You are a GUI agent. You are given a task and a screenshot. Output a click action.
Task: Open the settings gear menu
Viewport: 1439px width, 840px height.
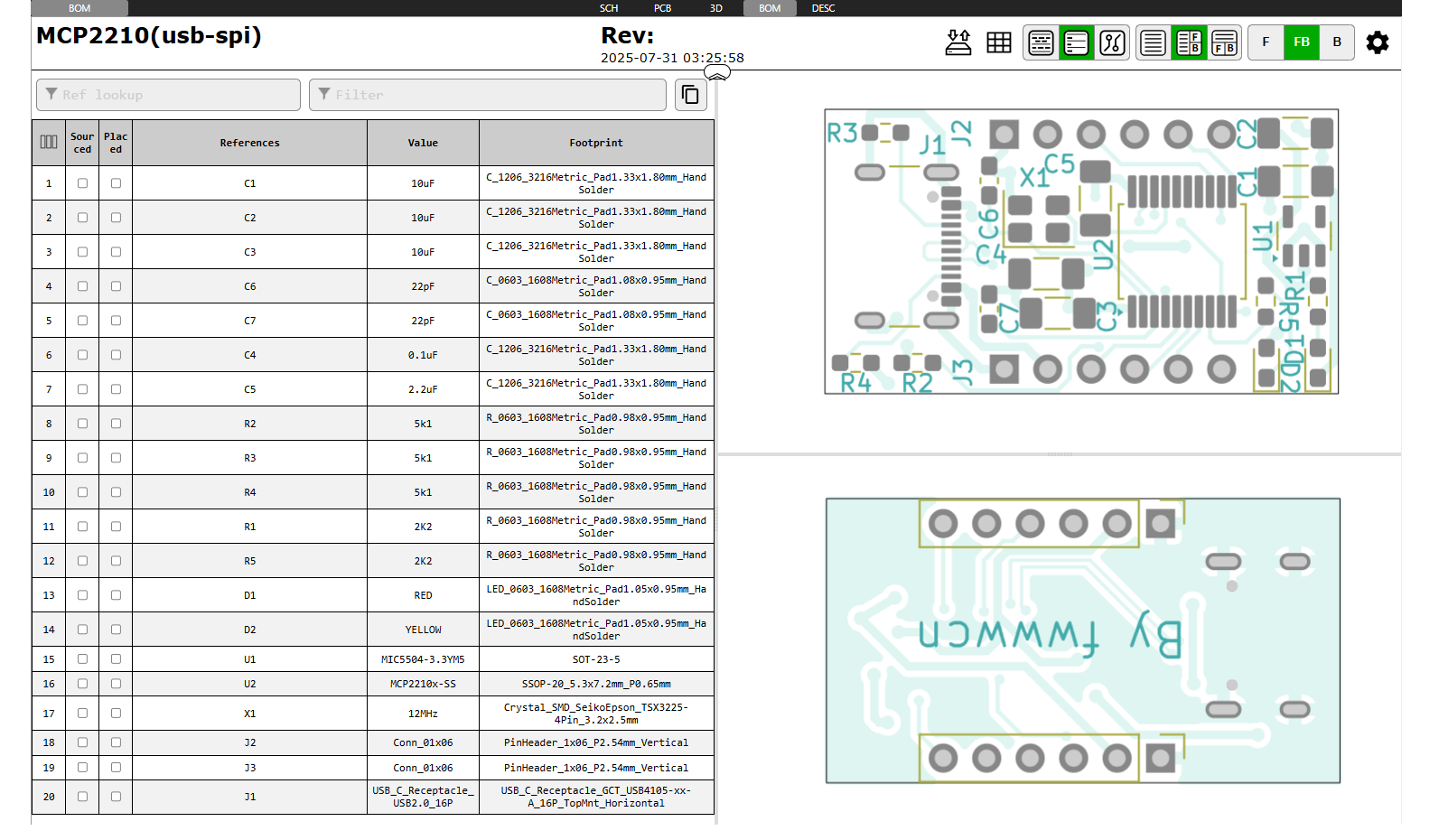click(1378, 42)
